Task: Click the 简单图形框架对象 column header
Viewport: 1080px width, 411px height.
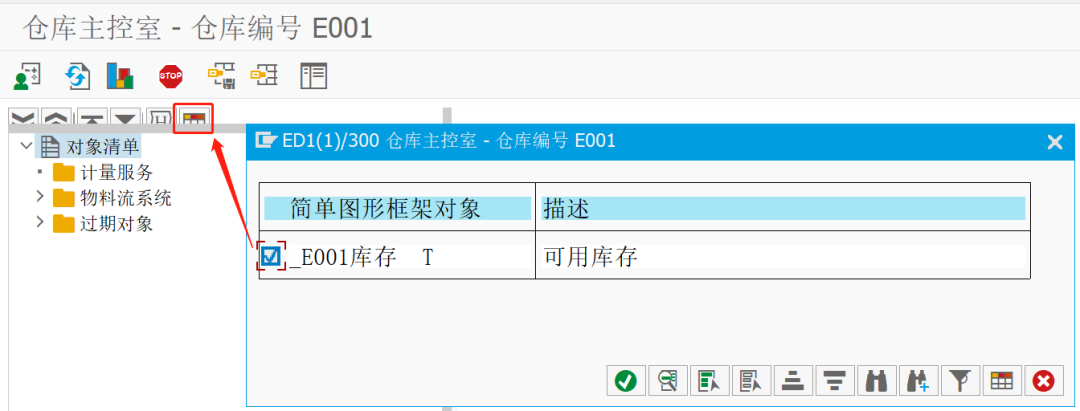Action: pos(397,209)
